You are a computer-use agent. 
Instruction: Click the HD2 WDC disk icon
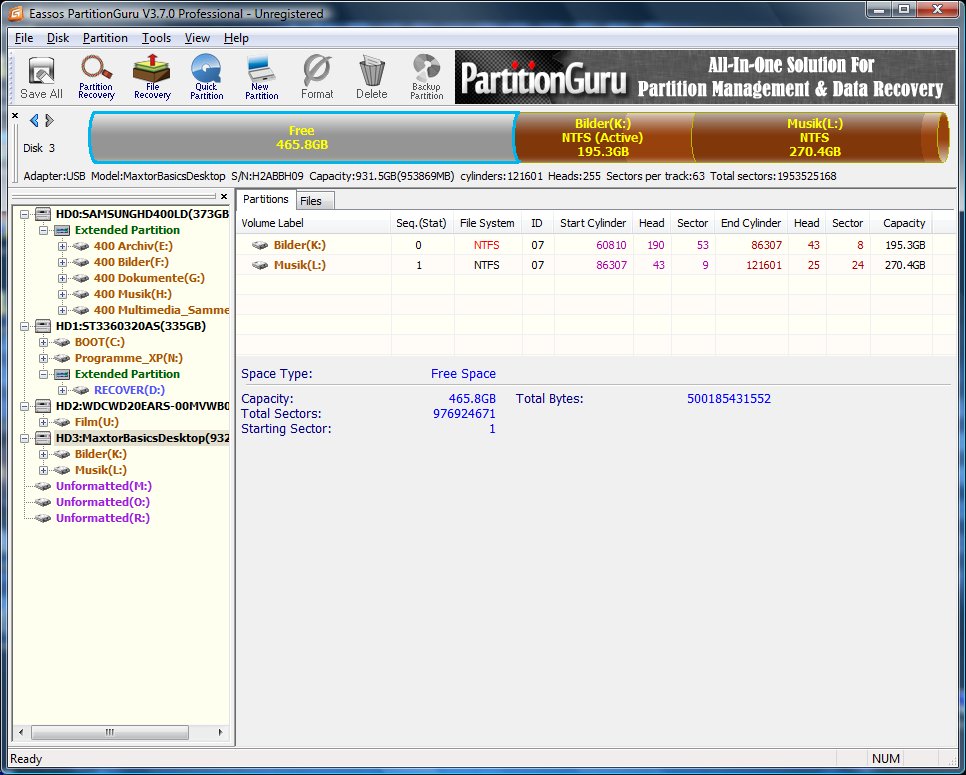(x=43, y=406)
